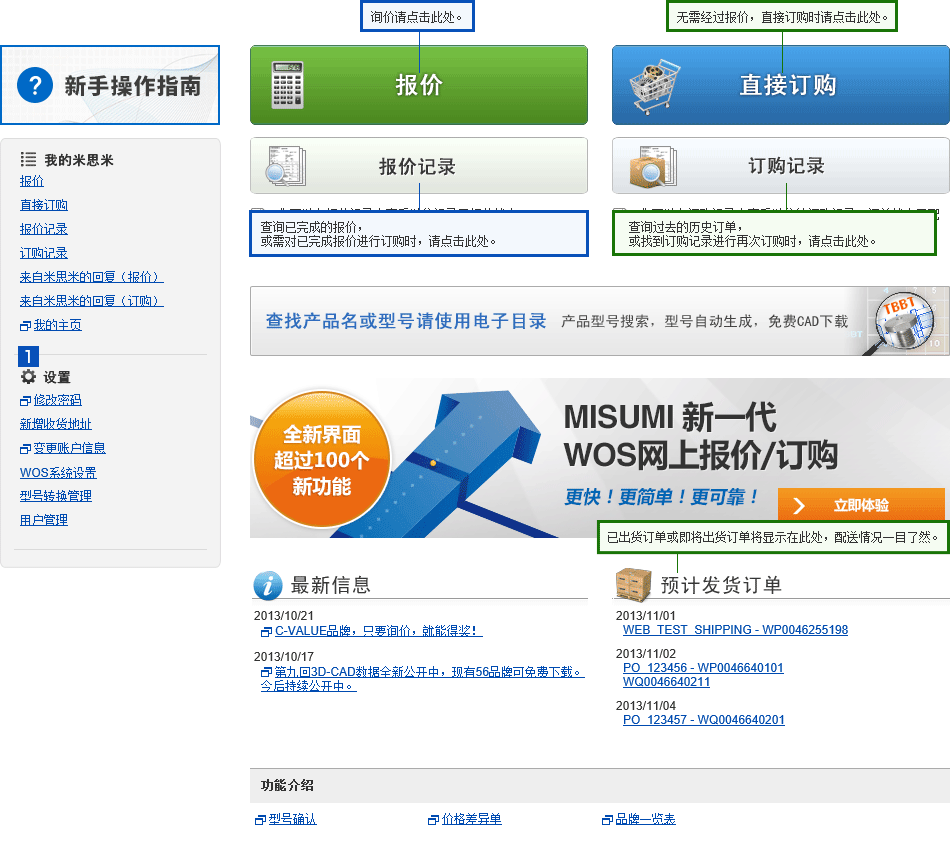Click the external-link icon beside 价格差异单
The height and width of the screenshot is (850, 950).
point(433,820)
